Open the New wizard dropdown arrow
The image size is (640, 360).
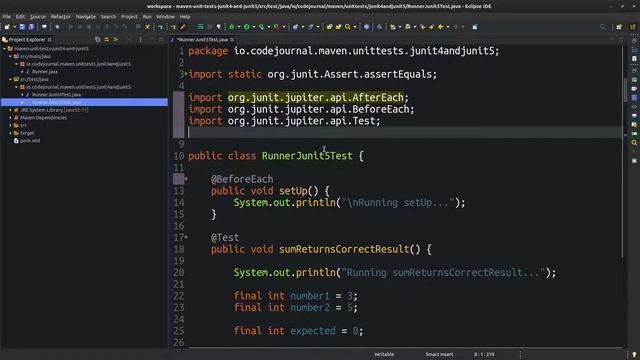coord(14,27)
